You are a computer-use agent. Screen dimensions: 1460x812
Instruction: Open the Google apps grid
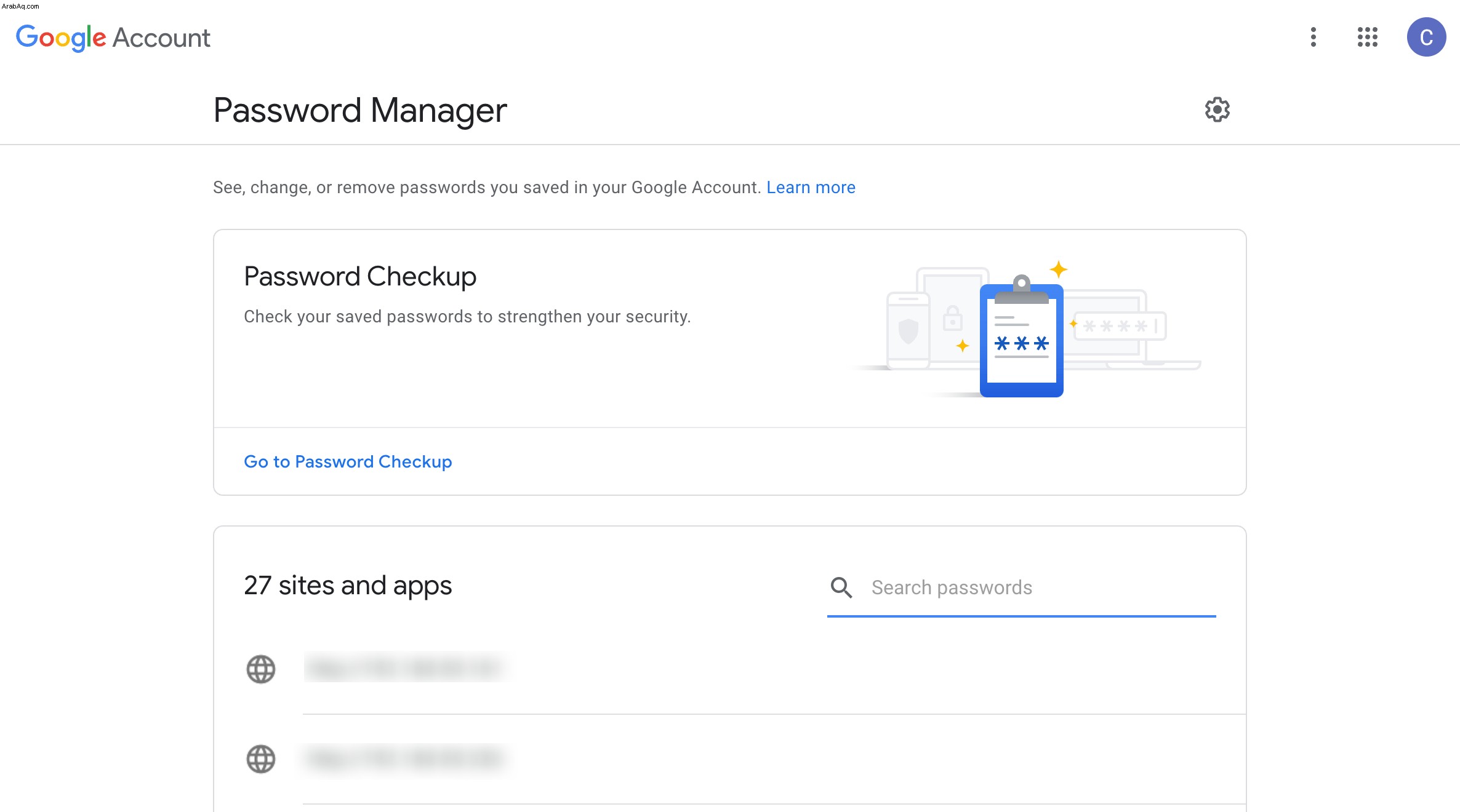pyautogui.click(x=1367, y=37)
